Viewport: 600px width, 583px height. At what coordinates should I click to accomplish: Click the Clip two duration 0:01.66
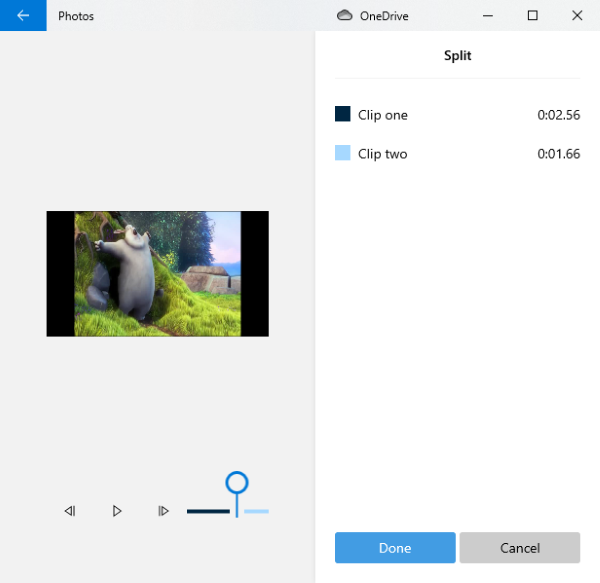[x=559, y=154]
